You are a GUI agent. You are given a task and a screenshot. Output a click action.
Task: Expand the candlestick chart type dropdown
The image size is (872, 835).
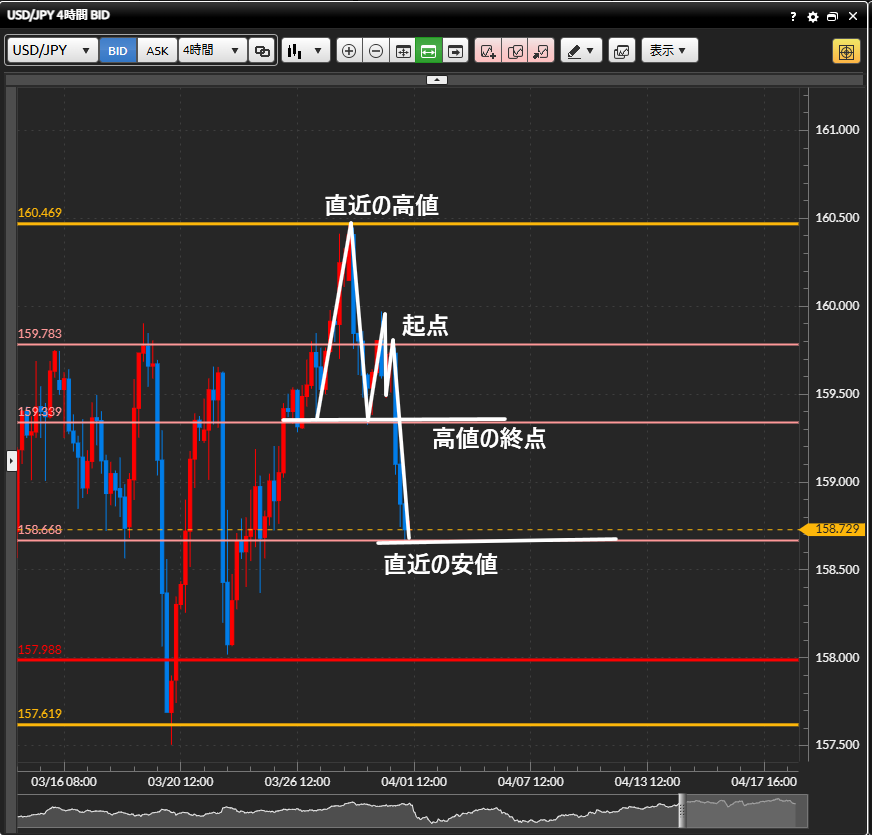(306, 51)
